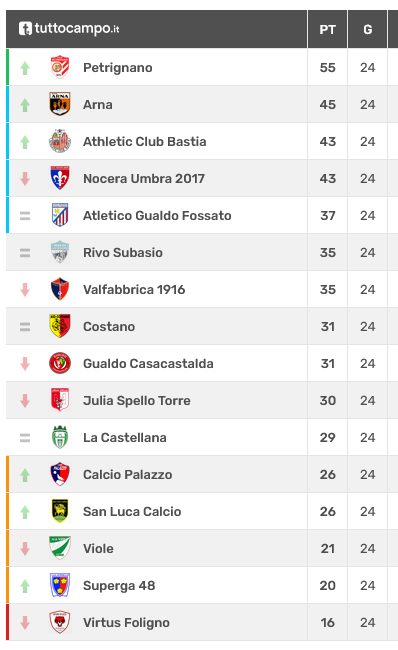Click the green up arrow beside Petrignano
The image size is (398, 650).
point(25,68)
